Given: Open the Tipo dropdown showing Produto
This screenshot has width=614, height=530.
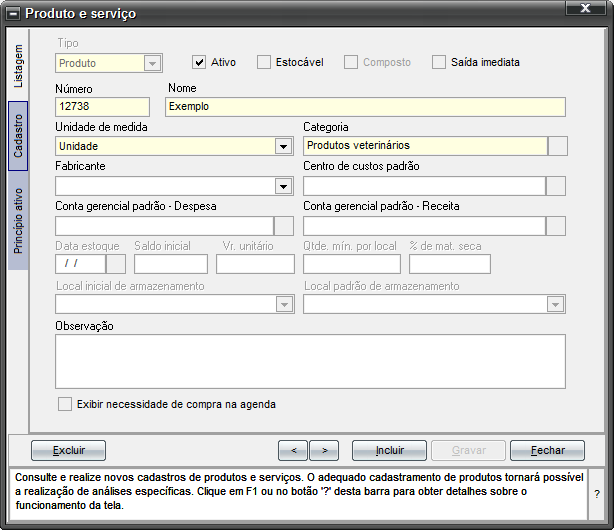Looking at the screenshot, I should point(152,63).
